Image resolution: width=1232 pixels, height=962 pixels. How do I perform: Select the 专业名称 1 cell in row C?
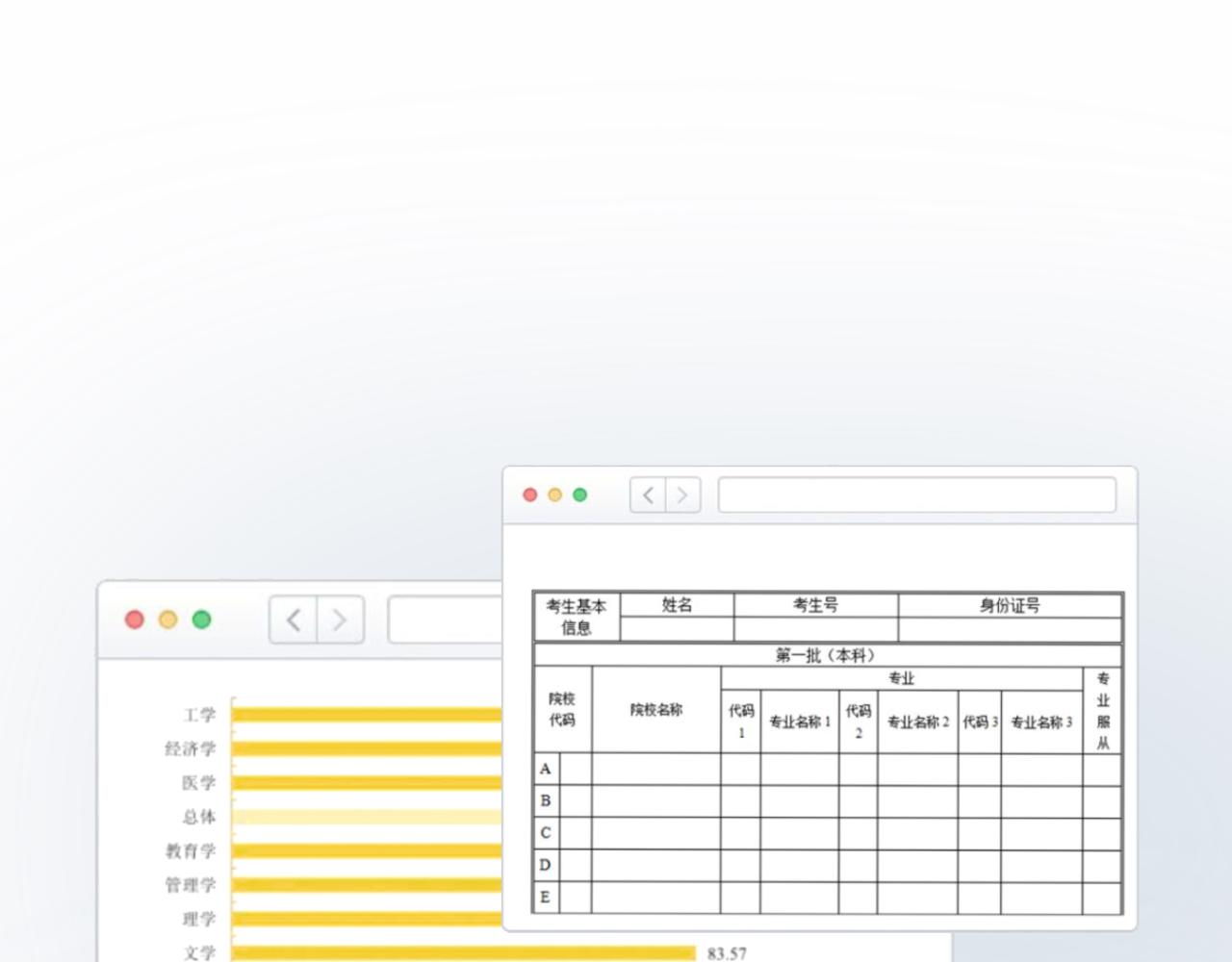coord(799,833)
